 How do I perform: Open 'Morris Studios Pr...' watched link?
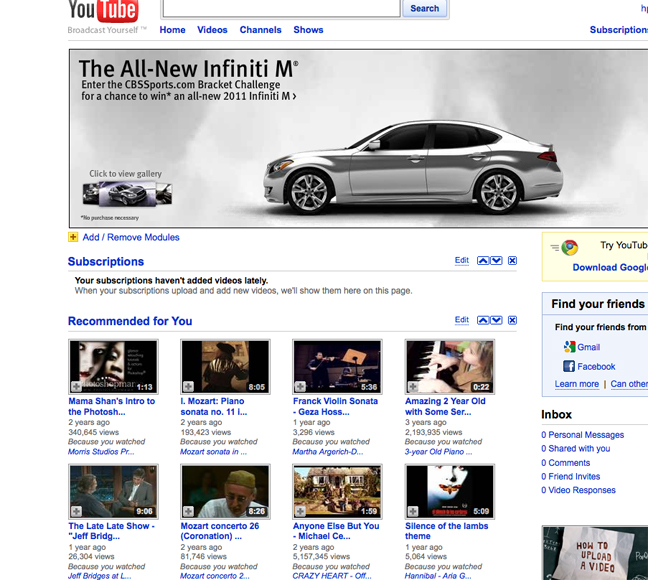pyautogui.click(x=101, y=452)
